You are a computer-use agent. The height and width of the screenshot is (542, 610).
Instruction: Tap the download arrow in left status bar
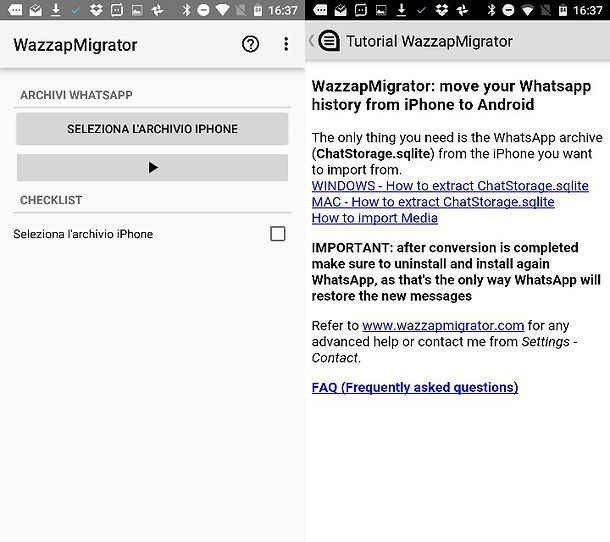click(x=56, y=10)
